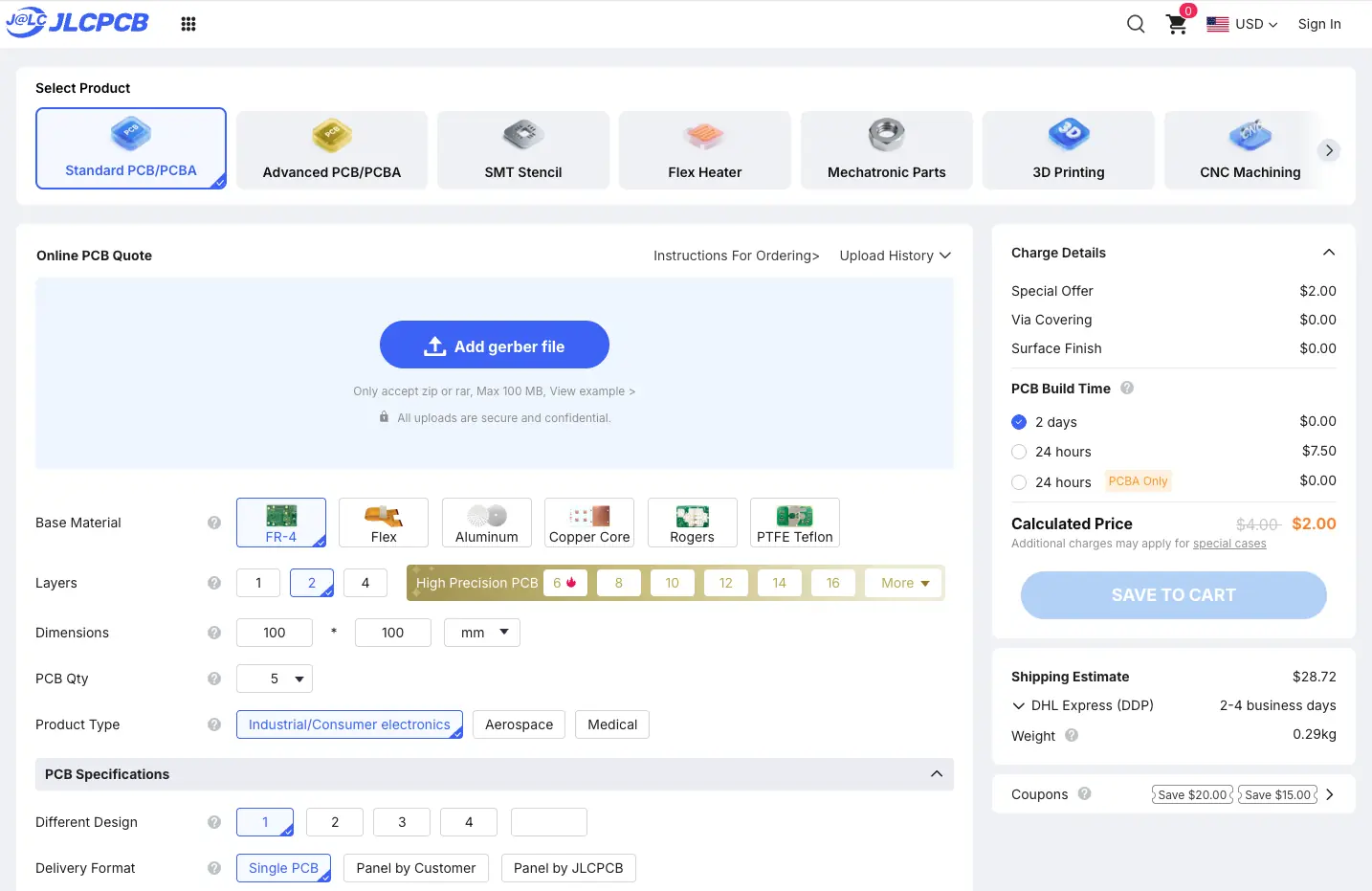Open the shopping cart icon
The height and width of the screenshot is (891, 1372).
(x=1178, y=24)
